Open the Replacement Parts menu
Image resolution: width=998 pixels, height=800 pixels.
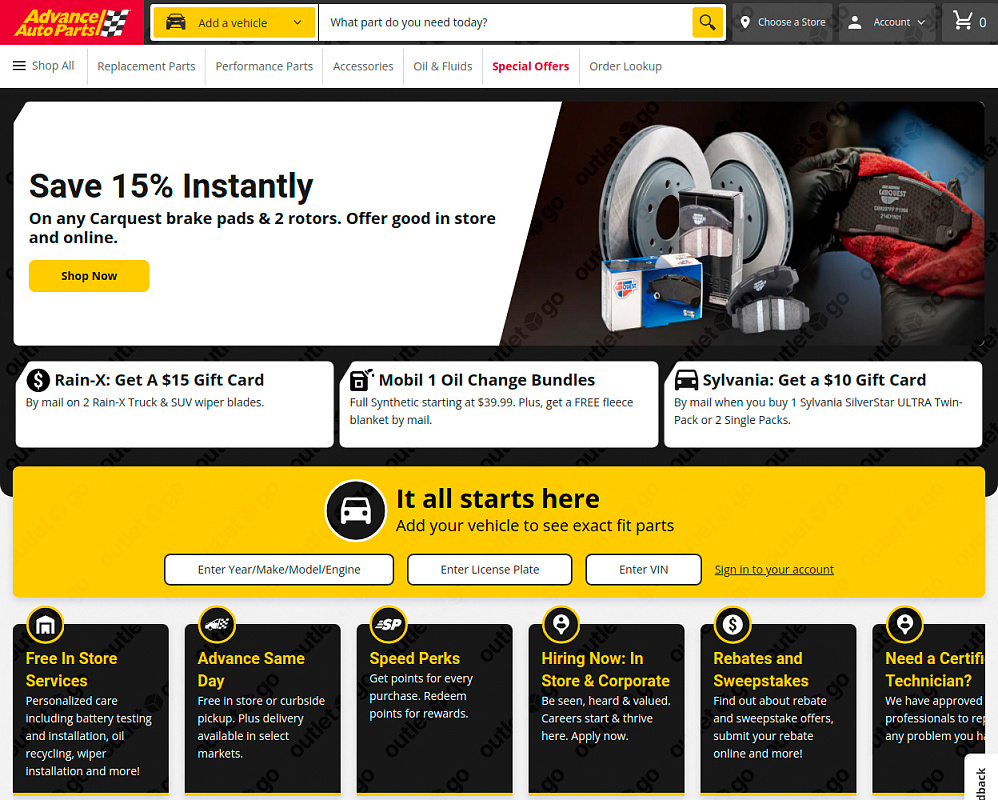[146, 66]
